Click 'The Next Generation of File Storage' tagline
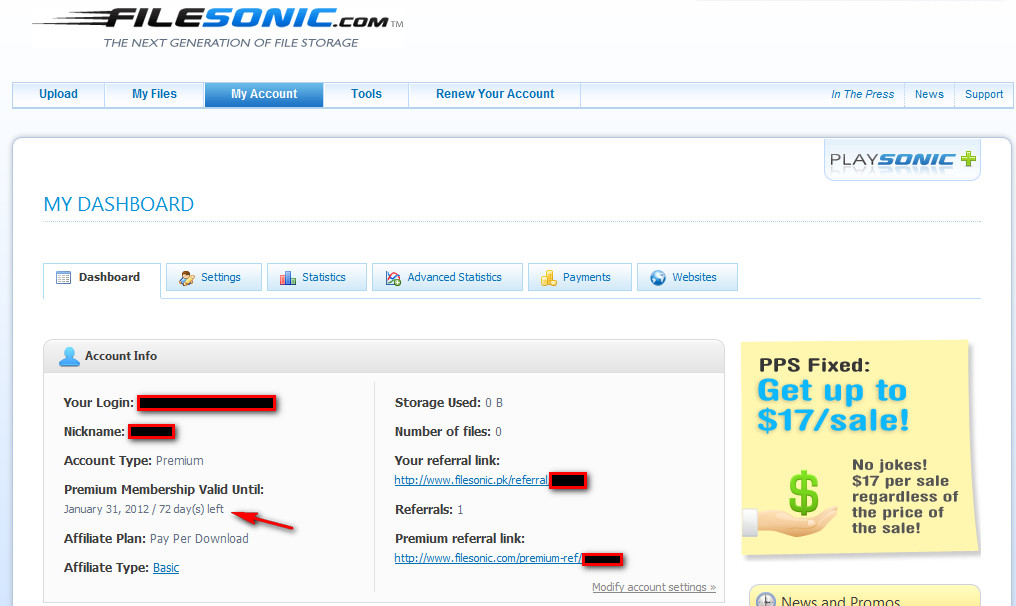Viewport: 1016px width, 606px height. [x=231, y=43]
